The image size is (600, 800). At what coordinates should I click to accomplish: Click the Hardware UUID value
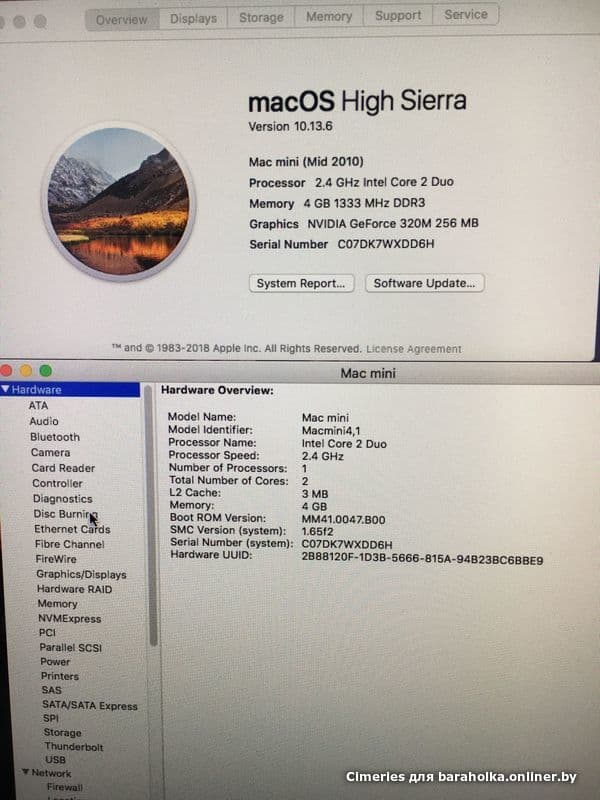422,560
